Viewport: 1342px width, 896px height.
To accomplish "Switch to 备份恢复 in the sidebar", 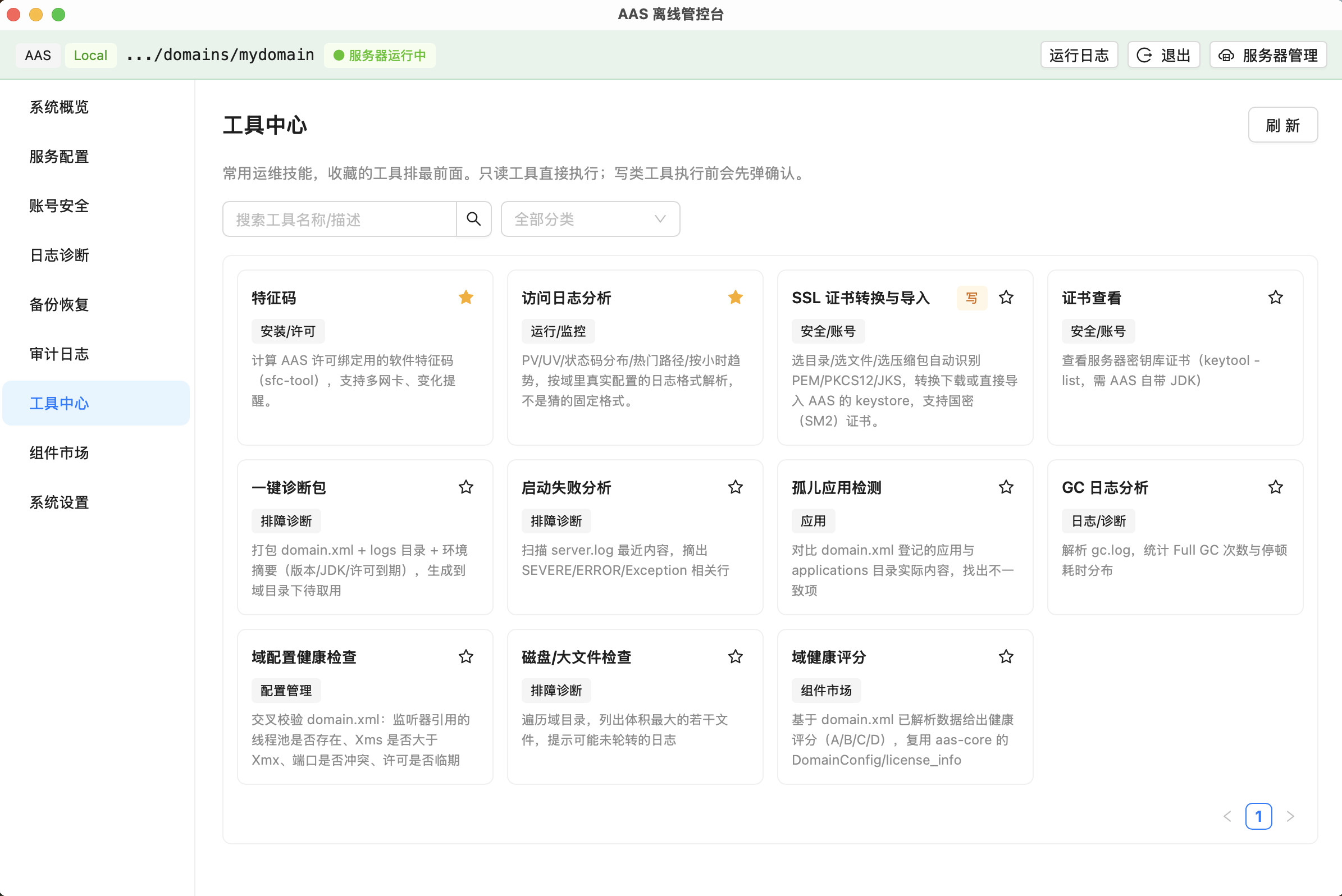I will click(96, 305).
